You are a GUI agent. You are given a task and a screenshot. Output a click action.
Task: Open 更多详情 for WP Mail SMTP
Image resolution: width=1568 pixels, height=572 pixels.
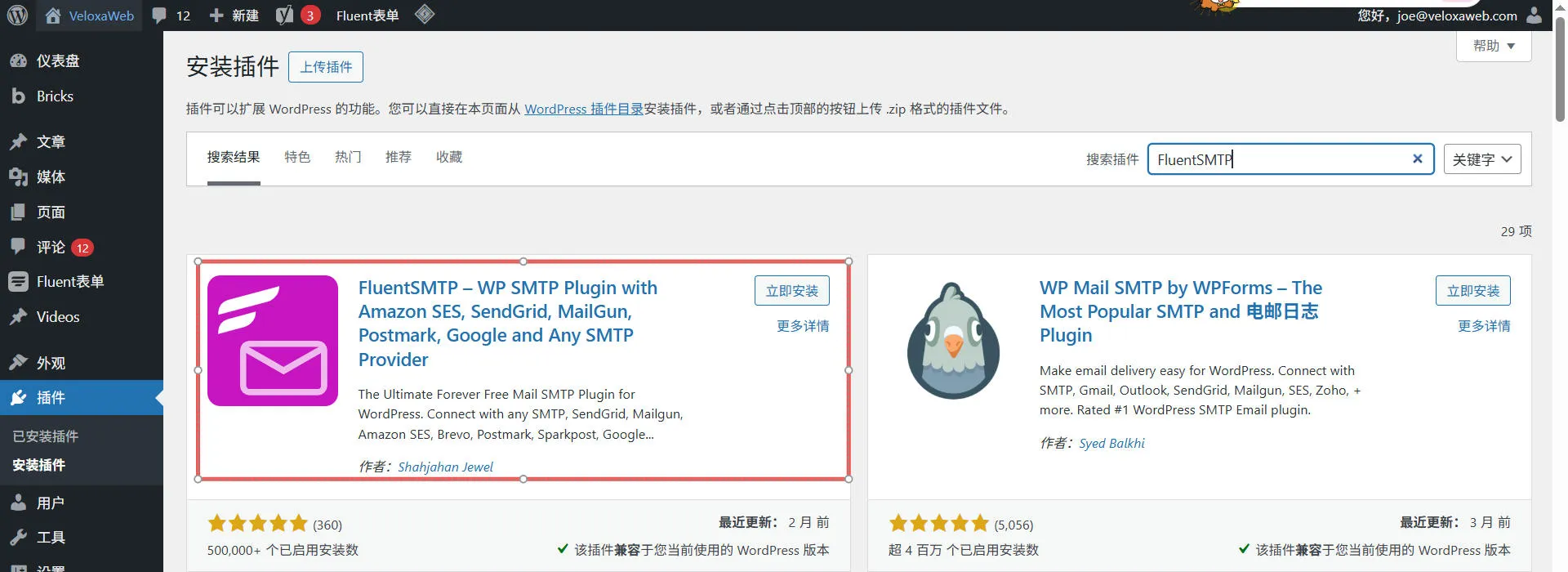coord(1484,326)
